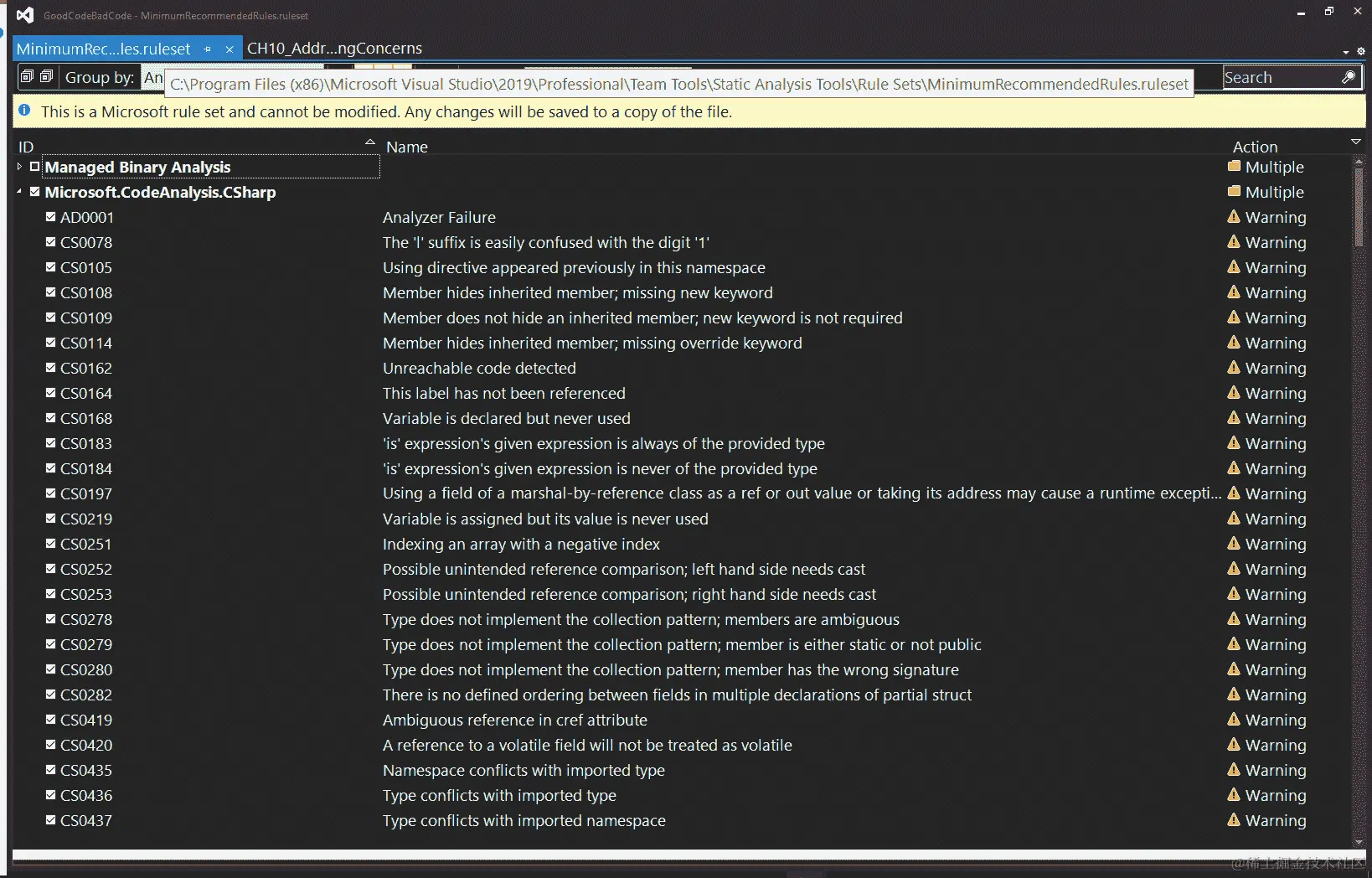Select 'This label has not been referenced' rule
The height and width of the screenshot is (878, 1372).
pyautogui.click(x=504, y=393)
